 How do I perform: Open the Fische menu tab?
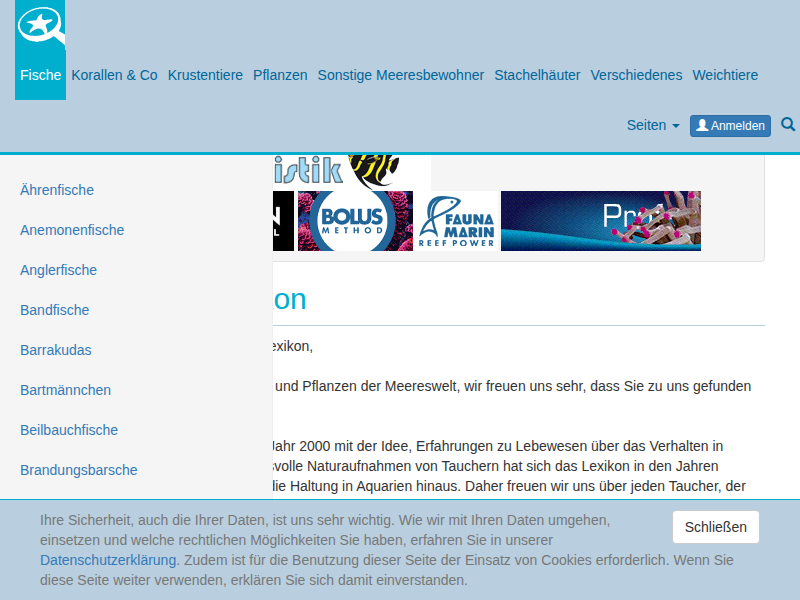coord(40,75)
